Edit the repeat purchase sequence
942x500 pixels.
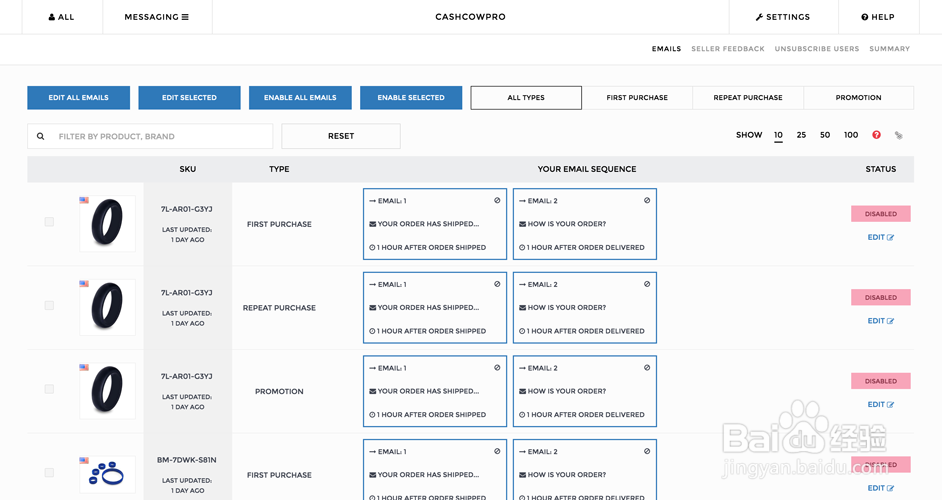881,321
